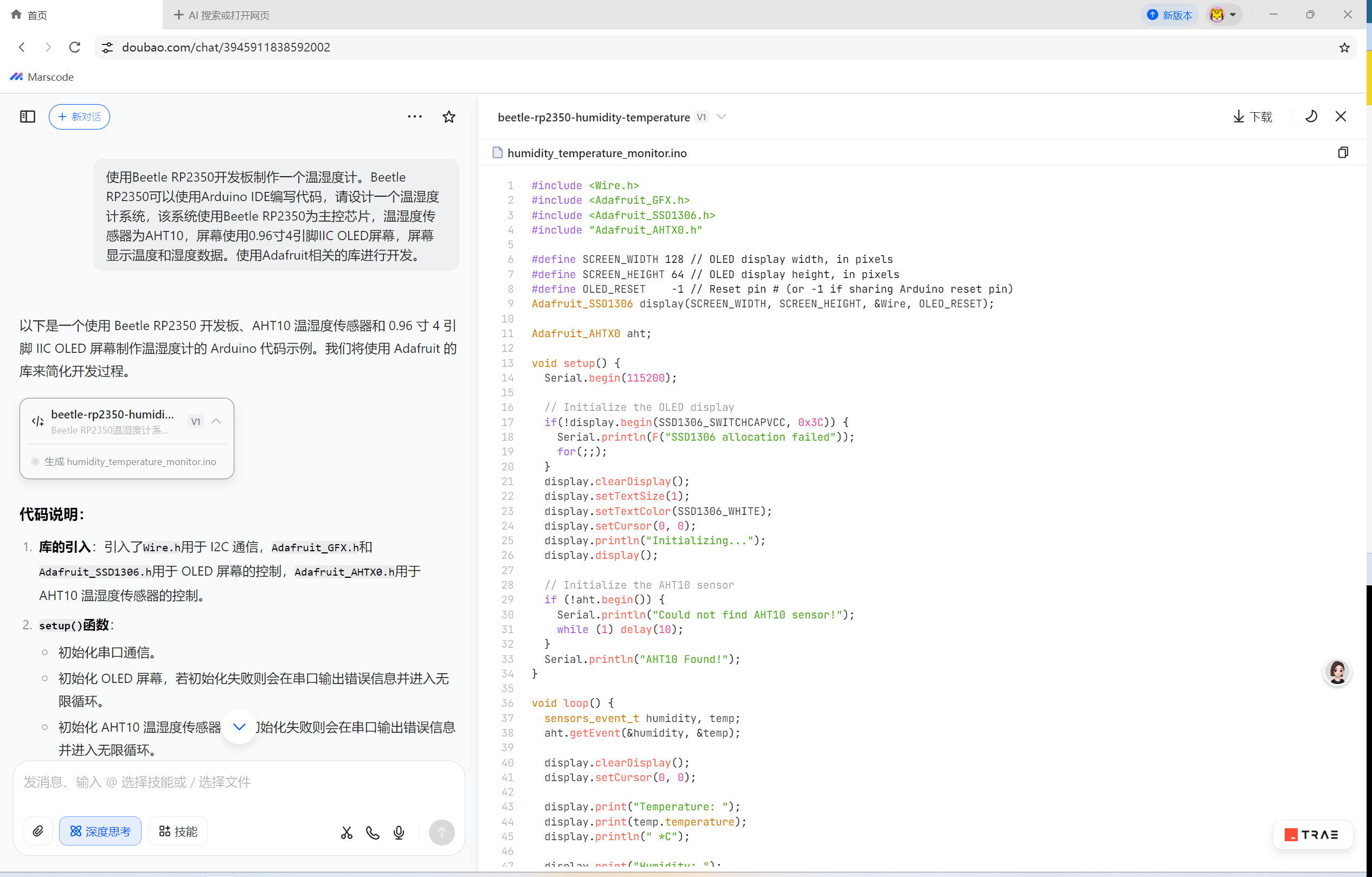Bookmark this page with address bar star
This screenshot has width=1372, height=877.
pos(1344,47)
